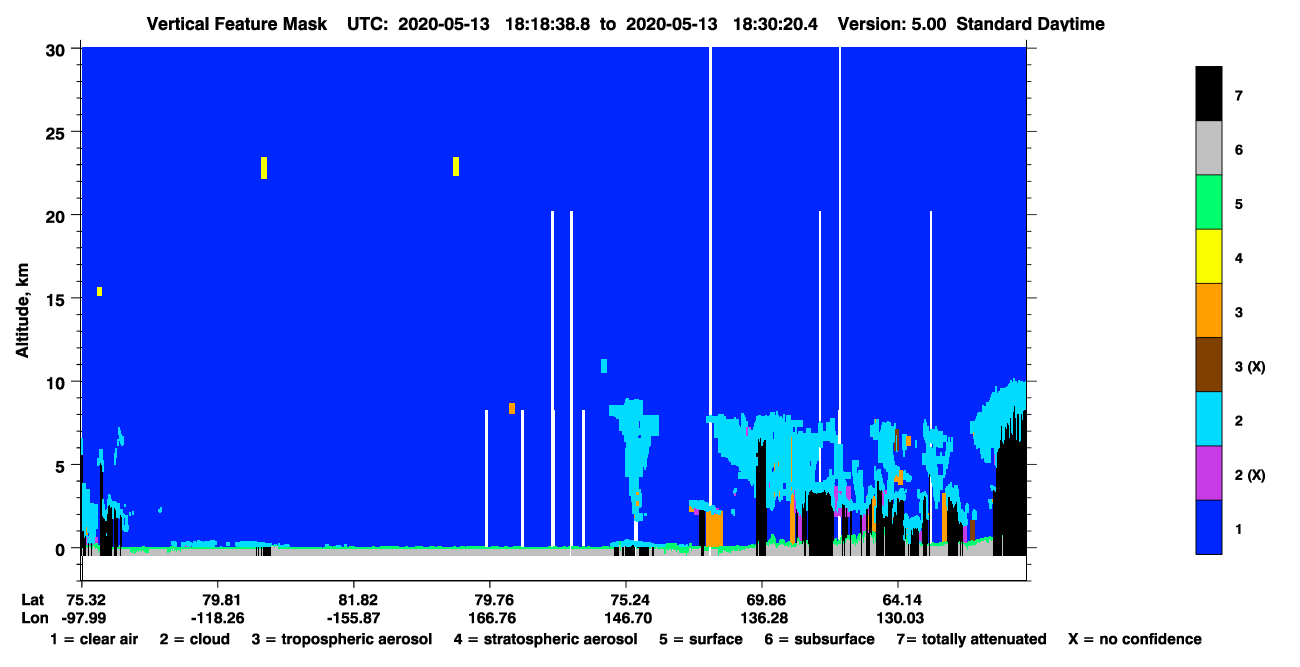Click the brown colorbar segment labeled 3 (X)

[x=1209, y=364]
